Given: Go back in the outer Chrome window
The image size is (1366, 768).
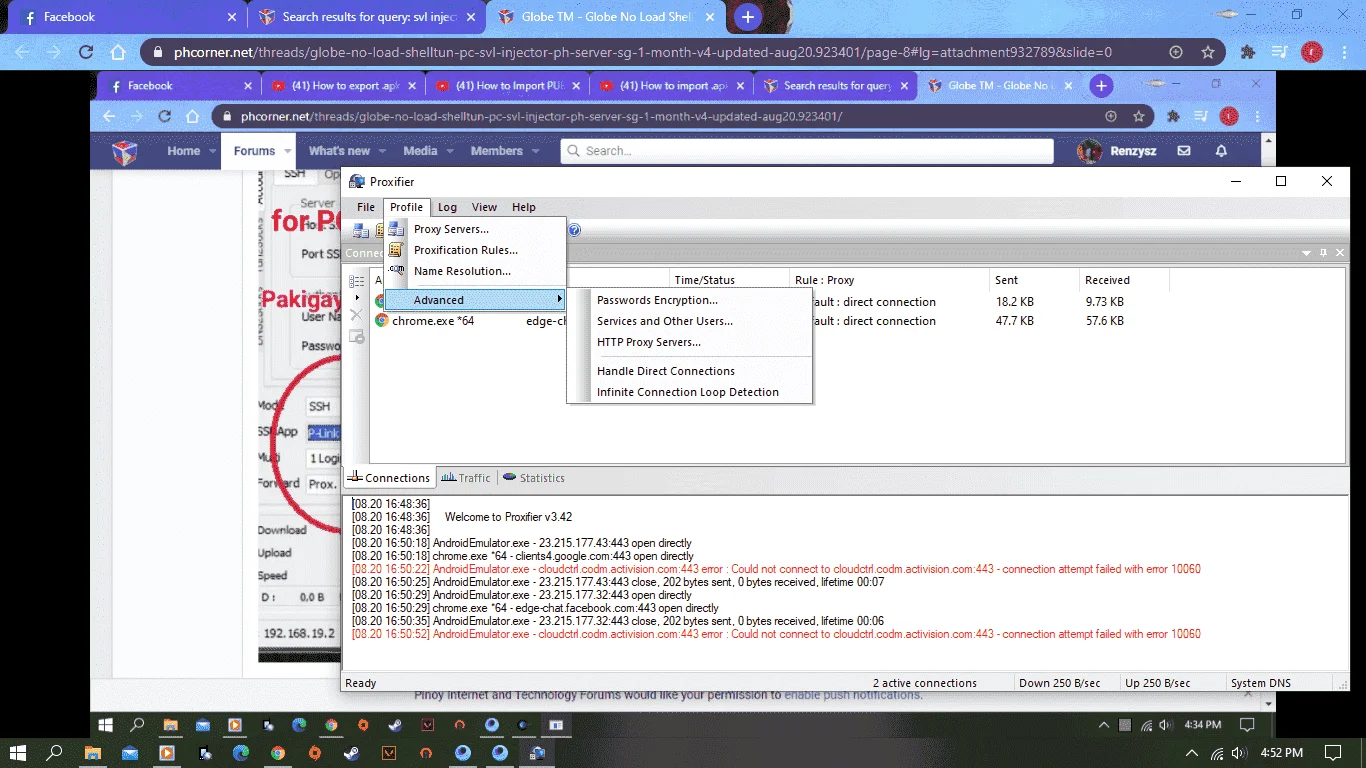Looking at the screenshot, I should click(22, 52).
